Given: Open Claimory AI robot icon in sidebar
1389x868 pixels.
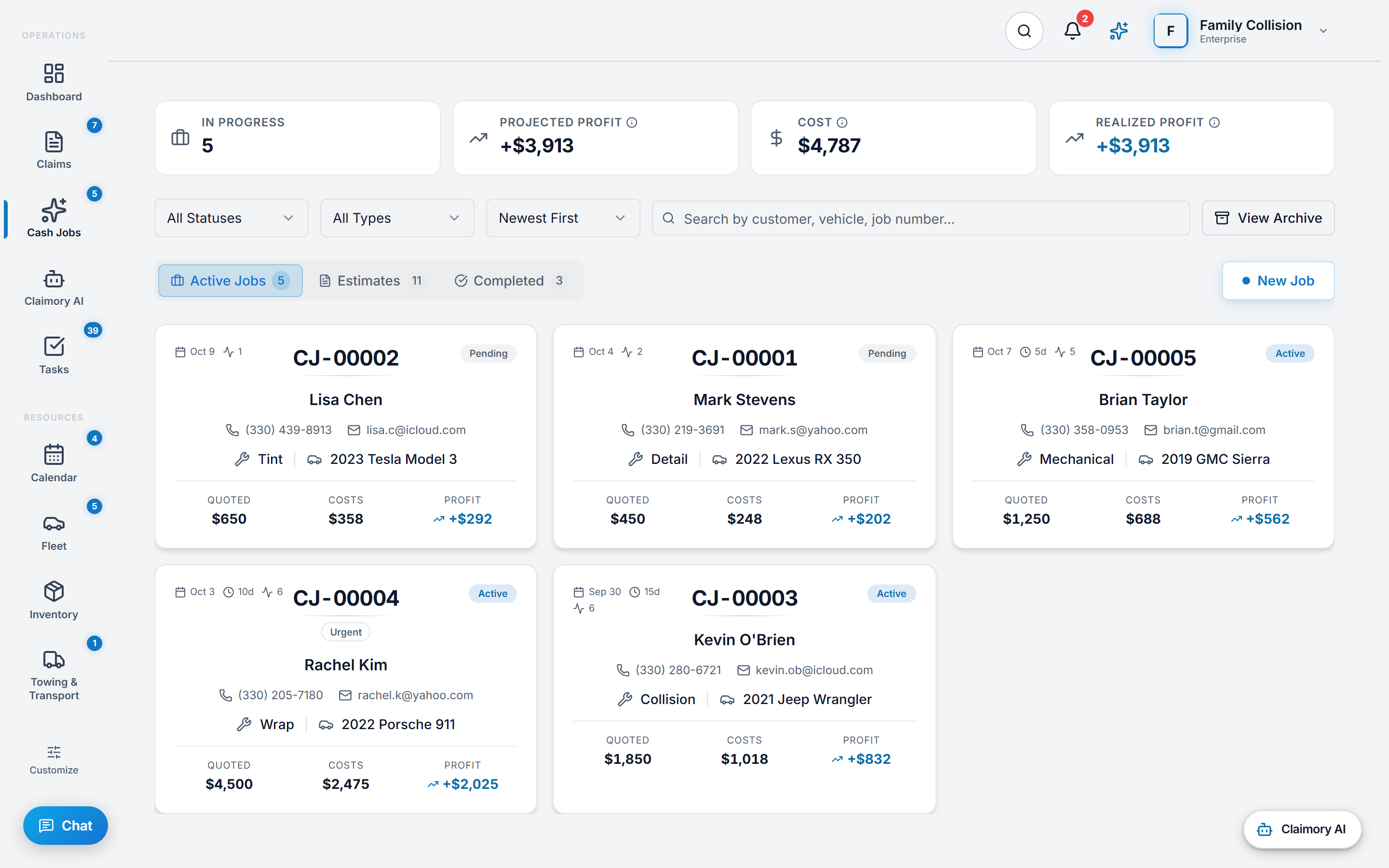Looking at the screenshot, I should (54, 279).
